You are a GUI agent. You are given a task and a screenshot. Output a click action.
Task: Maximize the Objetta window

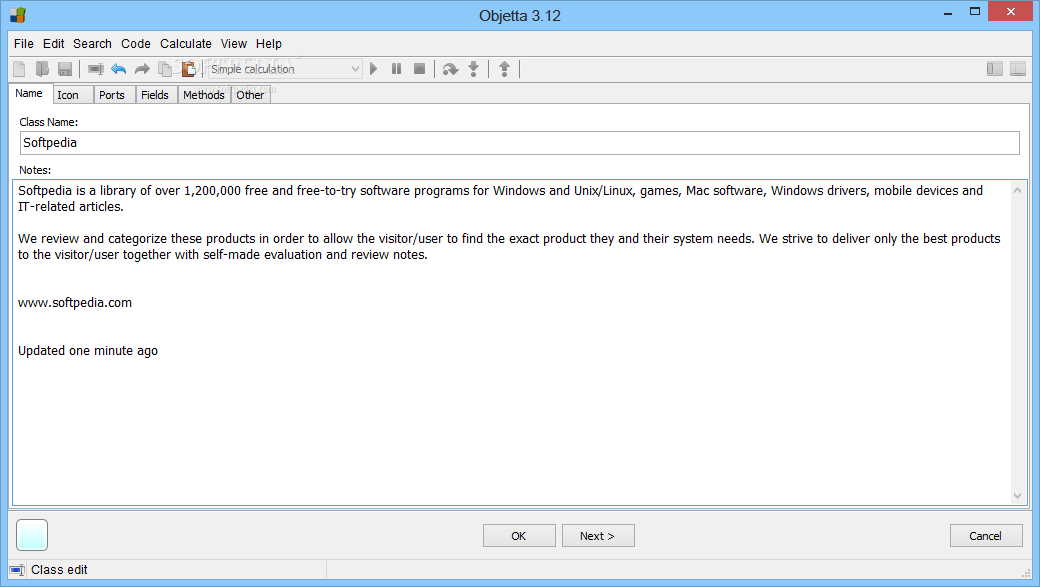click(975, 11)
